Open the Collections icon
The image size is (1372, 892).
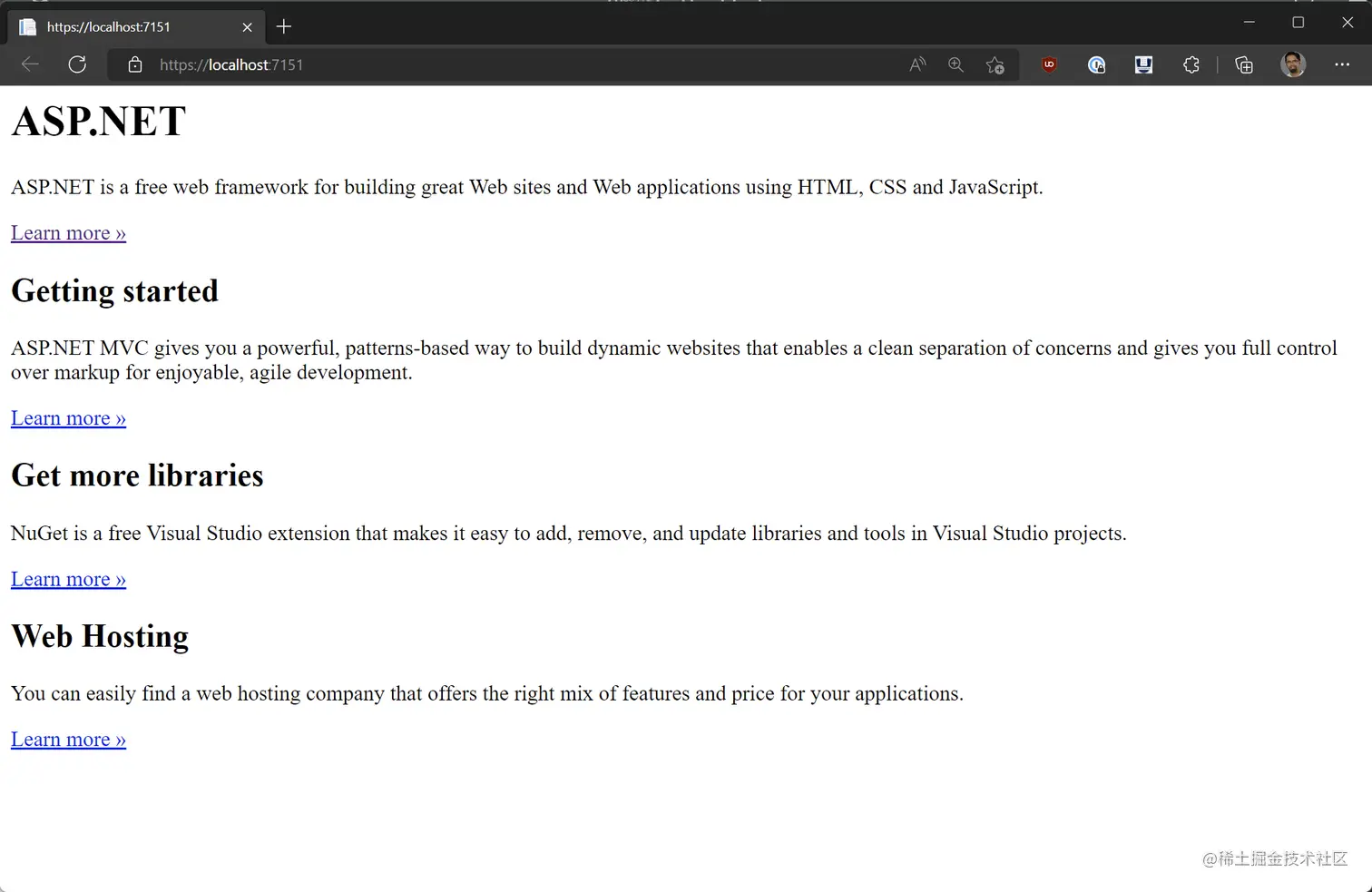[1244, 64]
